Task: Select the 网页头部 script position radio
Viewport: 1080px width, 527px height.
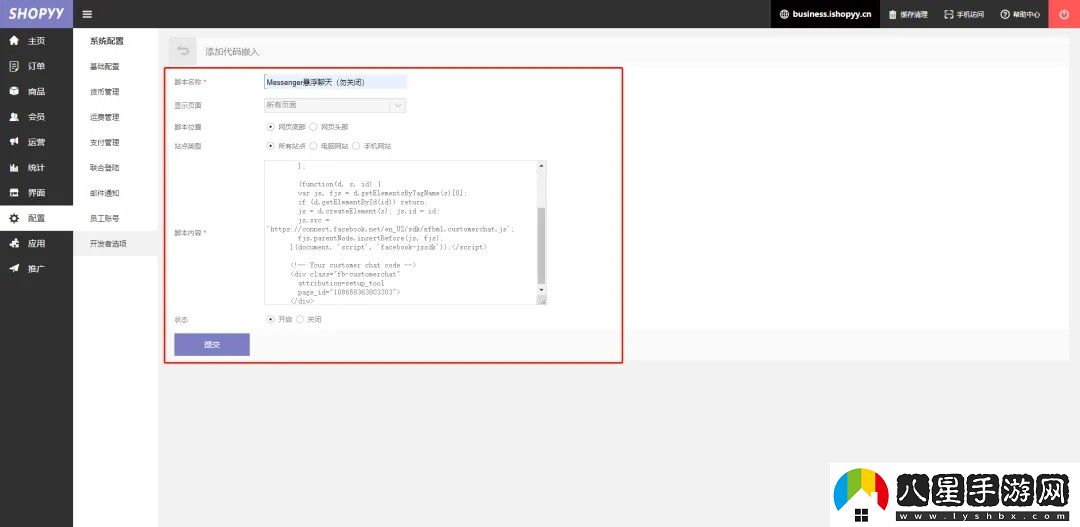Action: pos(313,127)
